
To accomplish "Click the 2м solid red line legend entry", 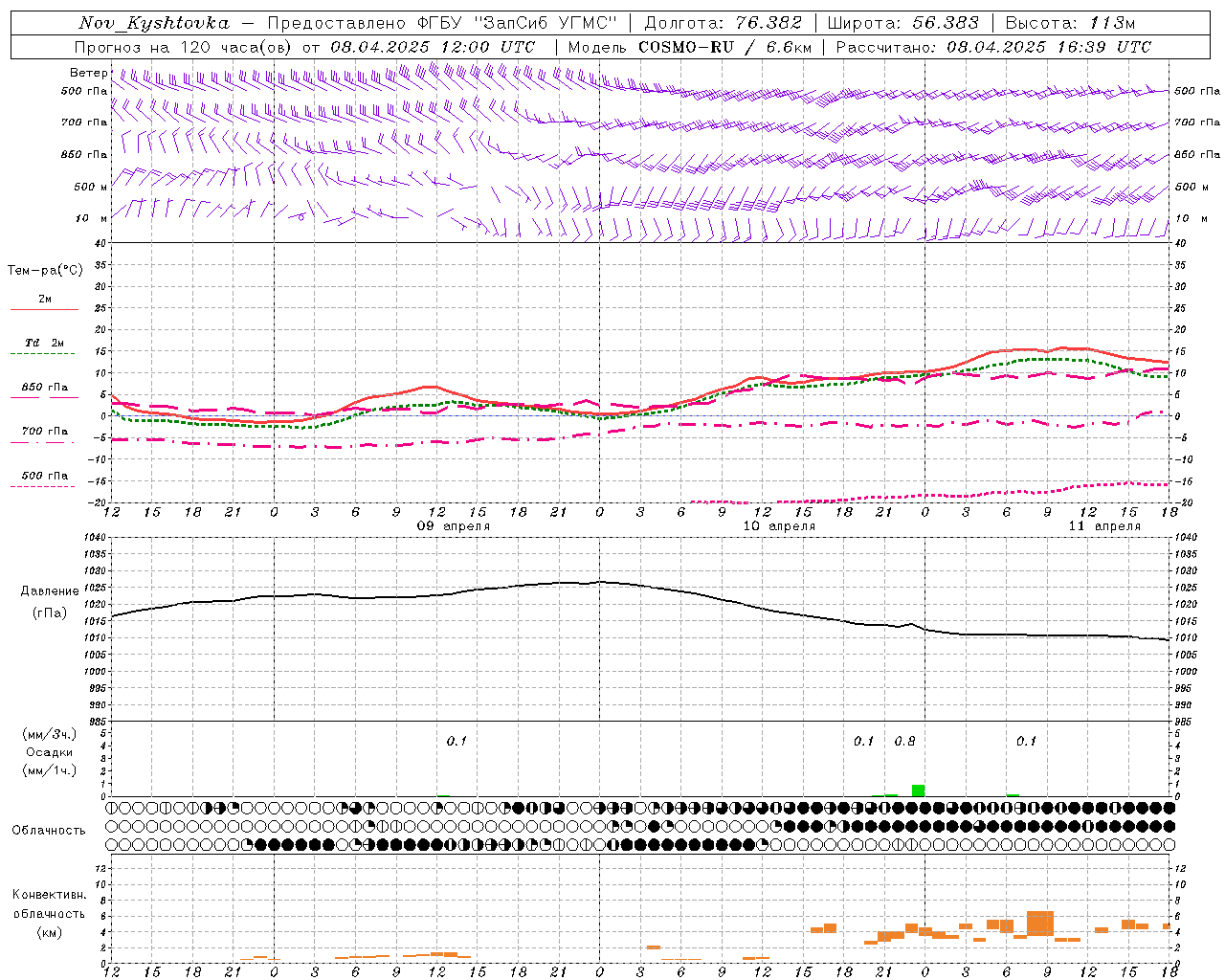I will pos(44,302).
